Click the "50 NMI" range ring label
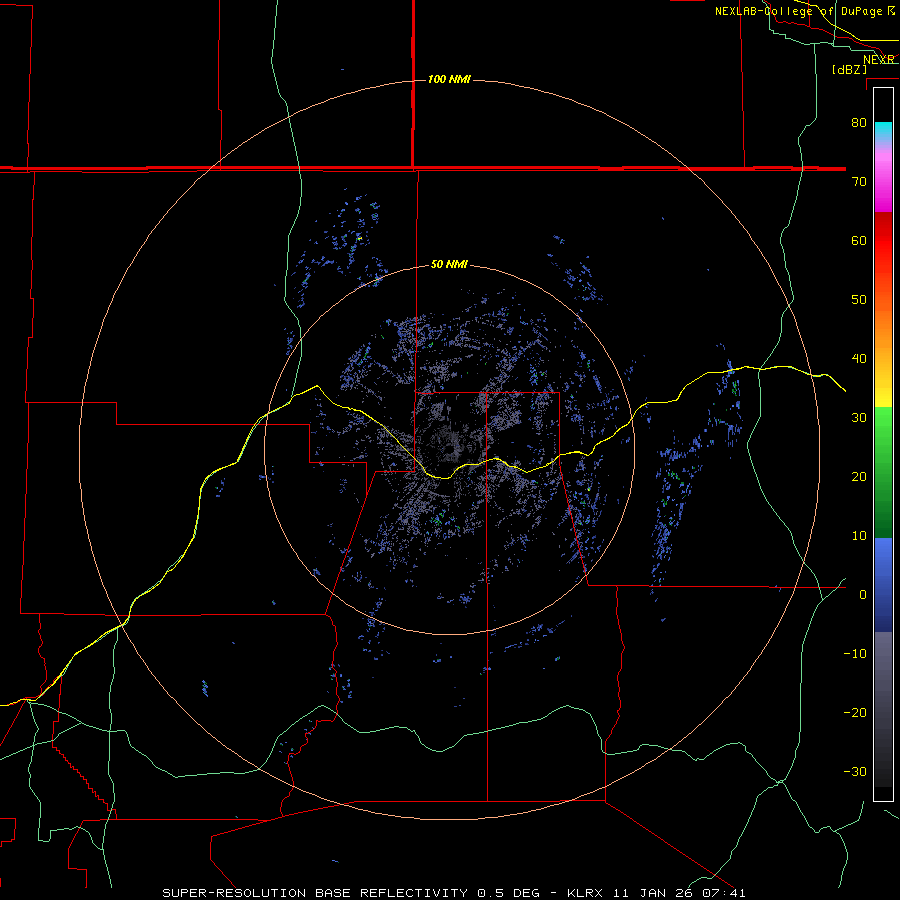Image resolution: width=900 pixels, height=900 pixels. (x=449, y=265)
